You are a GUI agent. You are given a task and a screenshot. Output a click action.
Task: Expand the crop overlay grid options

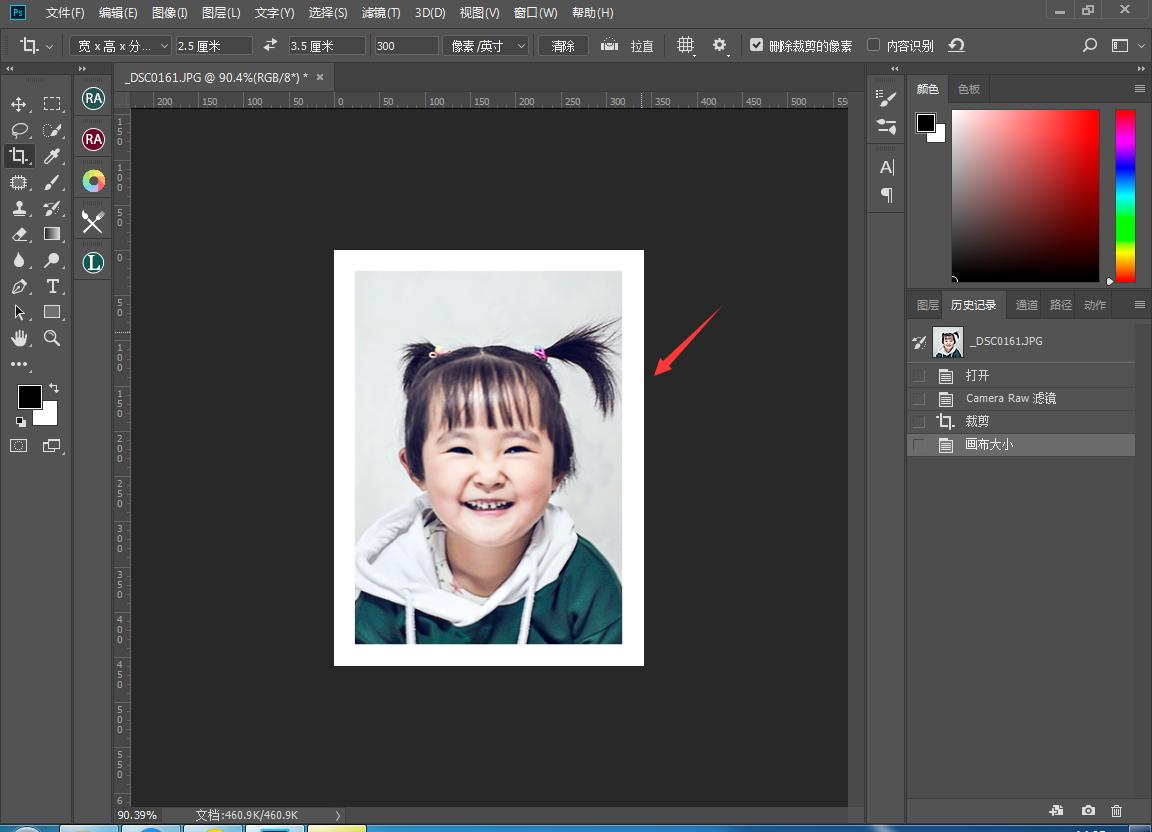(x=685, y=46)
